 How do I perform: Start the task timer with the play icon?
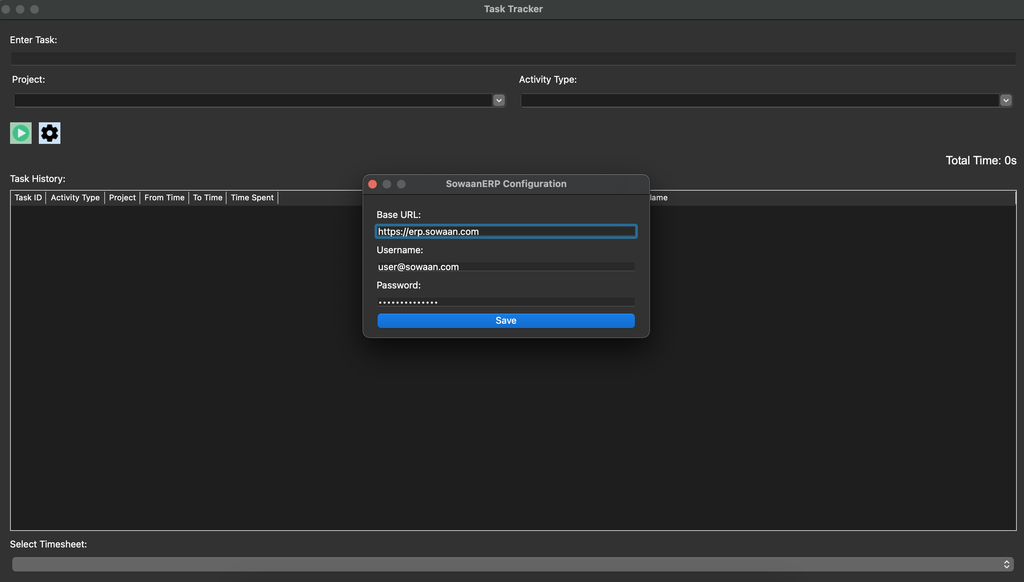tap(20, 132)
